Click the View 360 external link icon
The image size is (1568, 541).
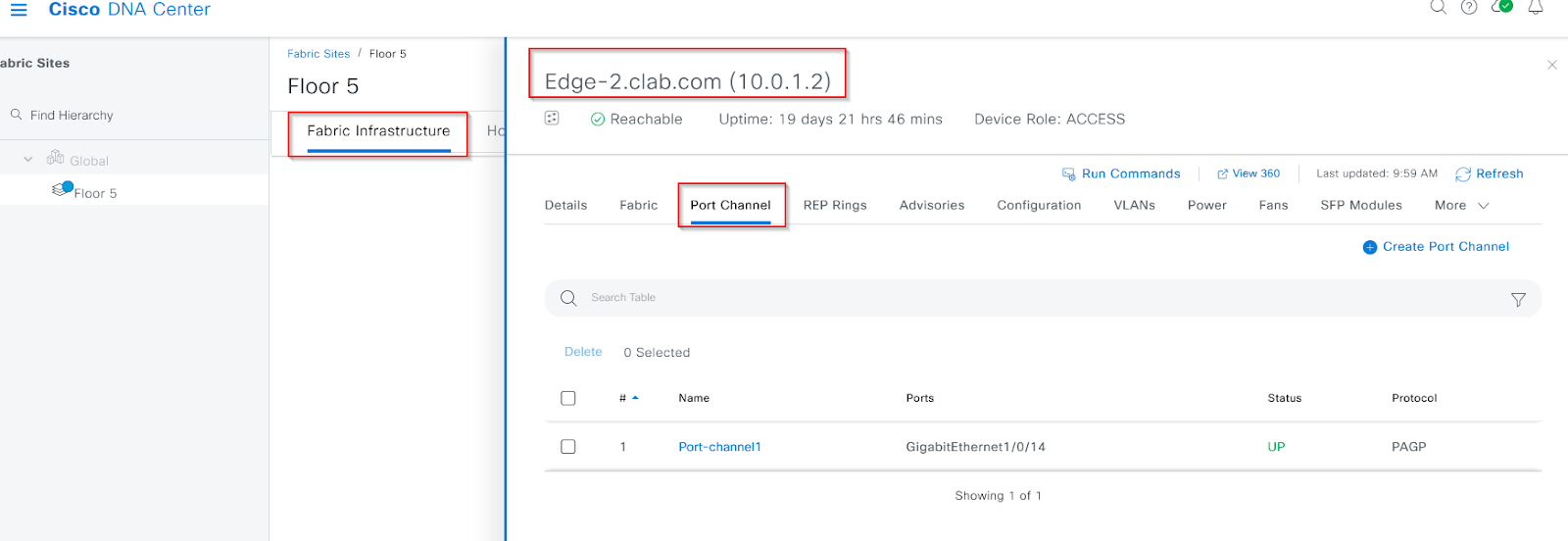[1222, 173]
